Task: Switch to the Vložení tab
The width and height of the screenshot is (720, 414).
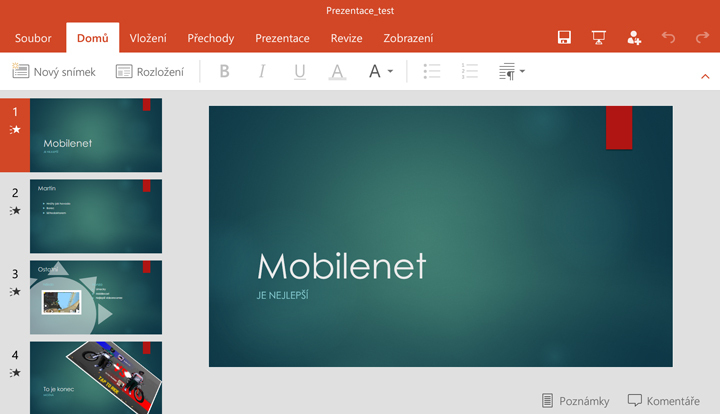Action: (x=148, y=38)
